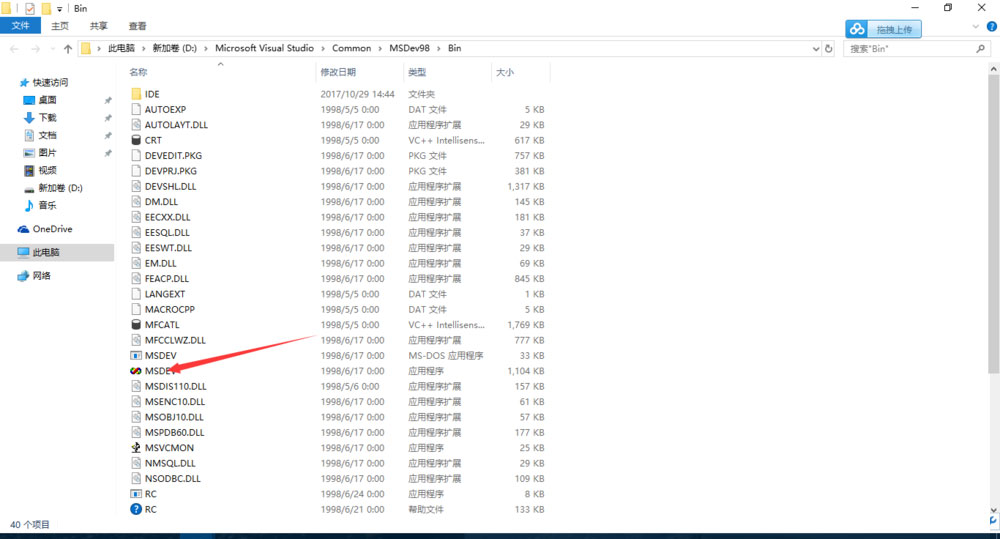Select the LANGEXT file name
The width and height of the screenshot is (1000, 539).
(165, 294)
